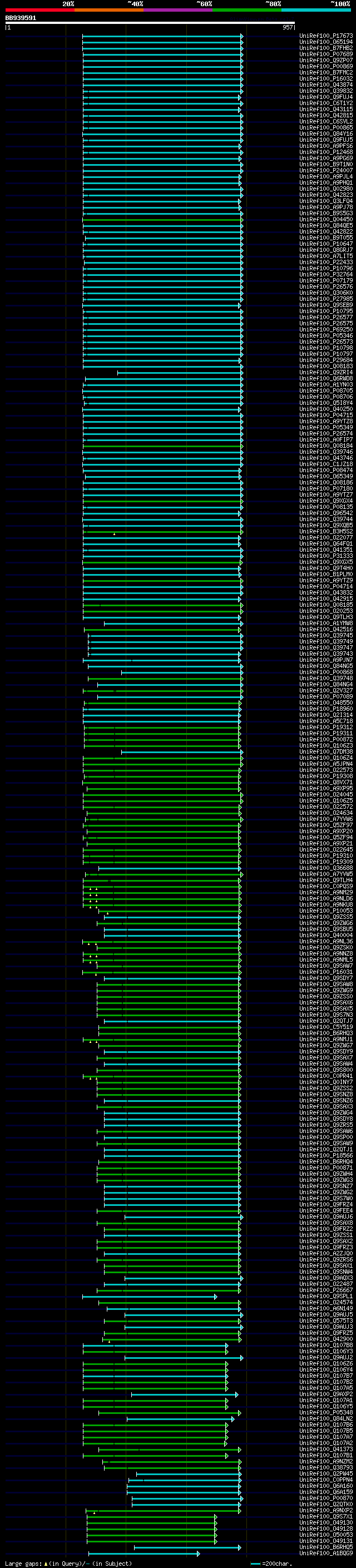Open hit UniRef100_Q9ZP07
Viewport: 356px width, 1568px height.
coord(326,60)
